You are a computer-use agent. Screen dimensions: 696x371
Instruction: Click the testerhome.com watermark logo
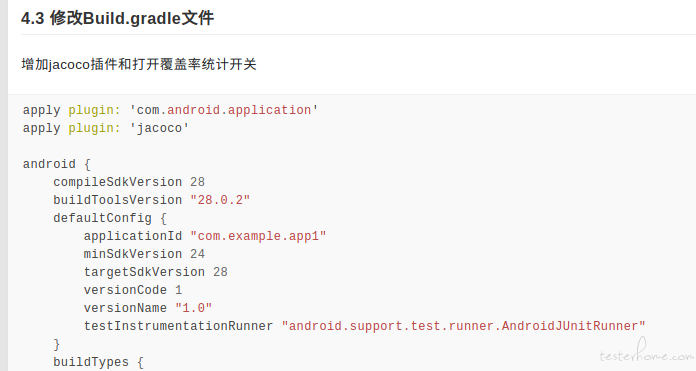pos(646,351)
